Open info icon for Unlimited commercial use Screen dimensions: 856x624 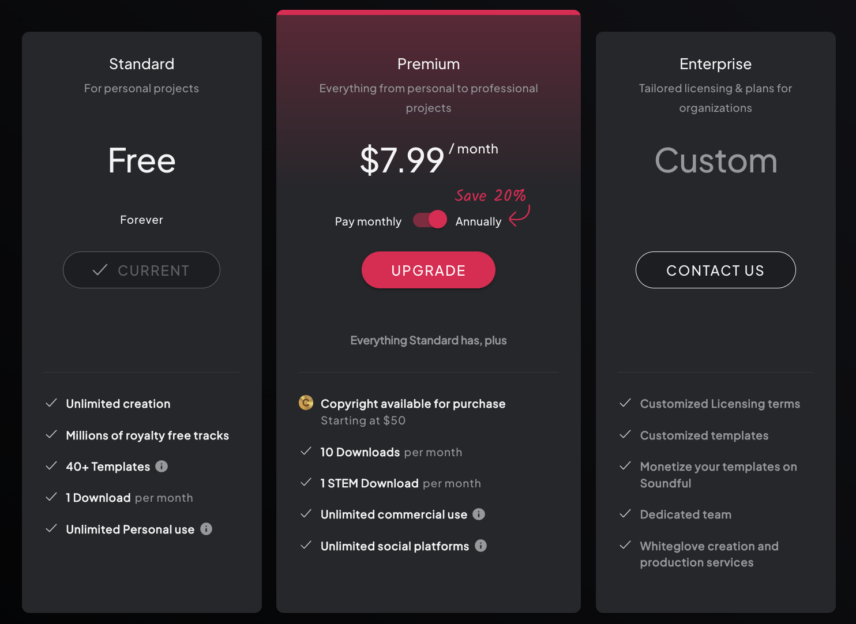point(479,514)
